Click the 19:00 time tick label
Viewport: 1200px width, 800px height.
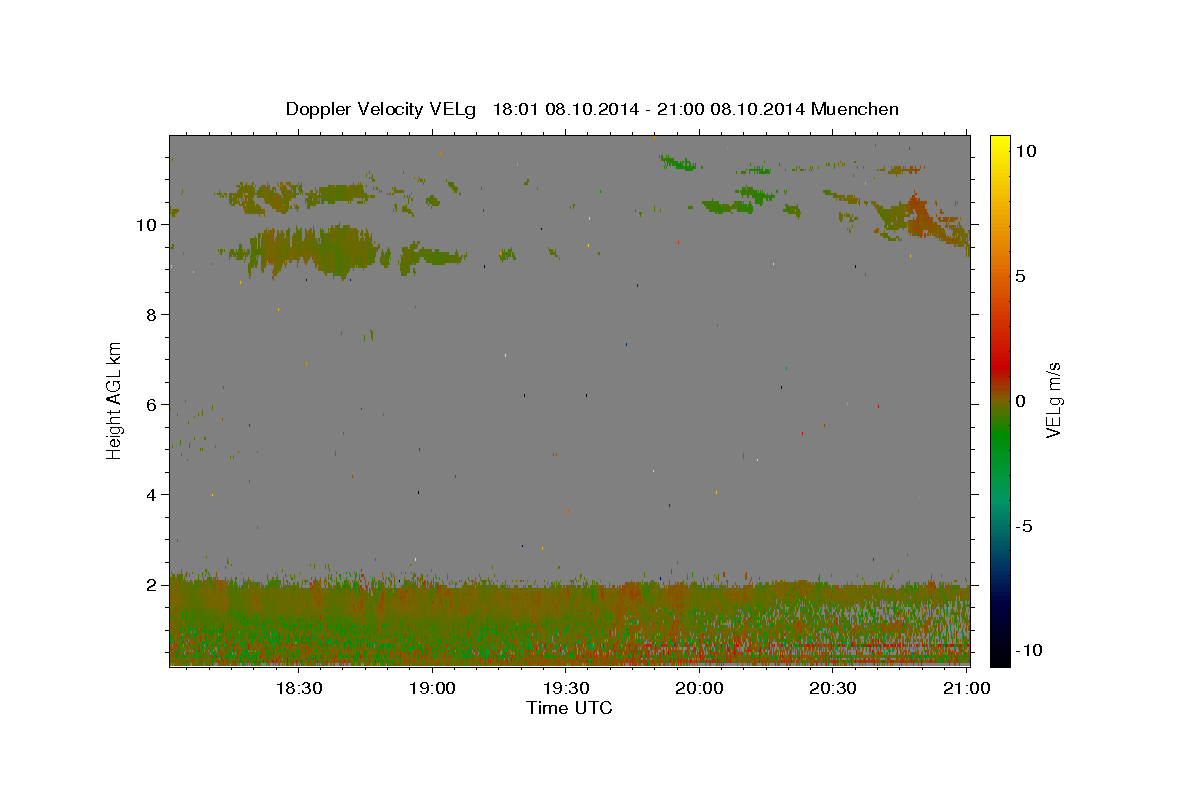(432, 687)
